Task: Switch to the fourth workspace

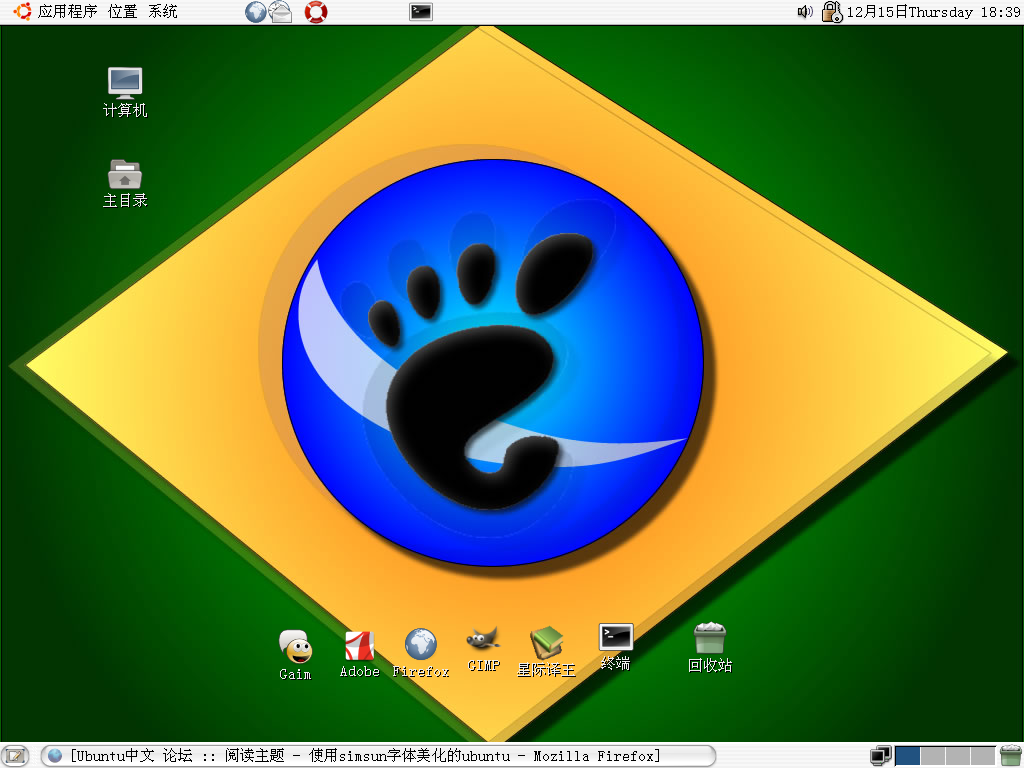Action: click(982, 756)
